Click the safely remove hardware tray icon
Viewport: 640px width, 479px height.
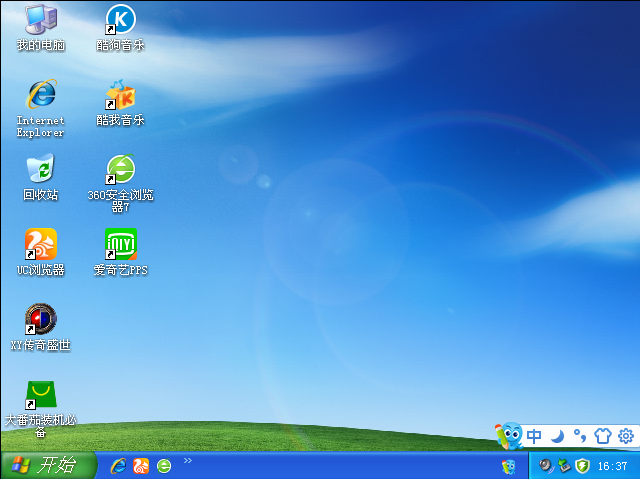[564, 466]
